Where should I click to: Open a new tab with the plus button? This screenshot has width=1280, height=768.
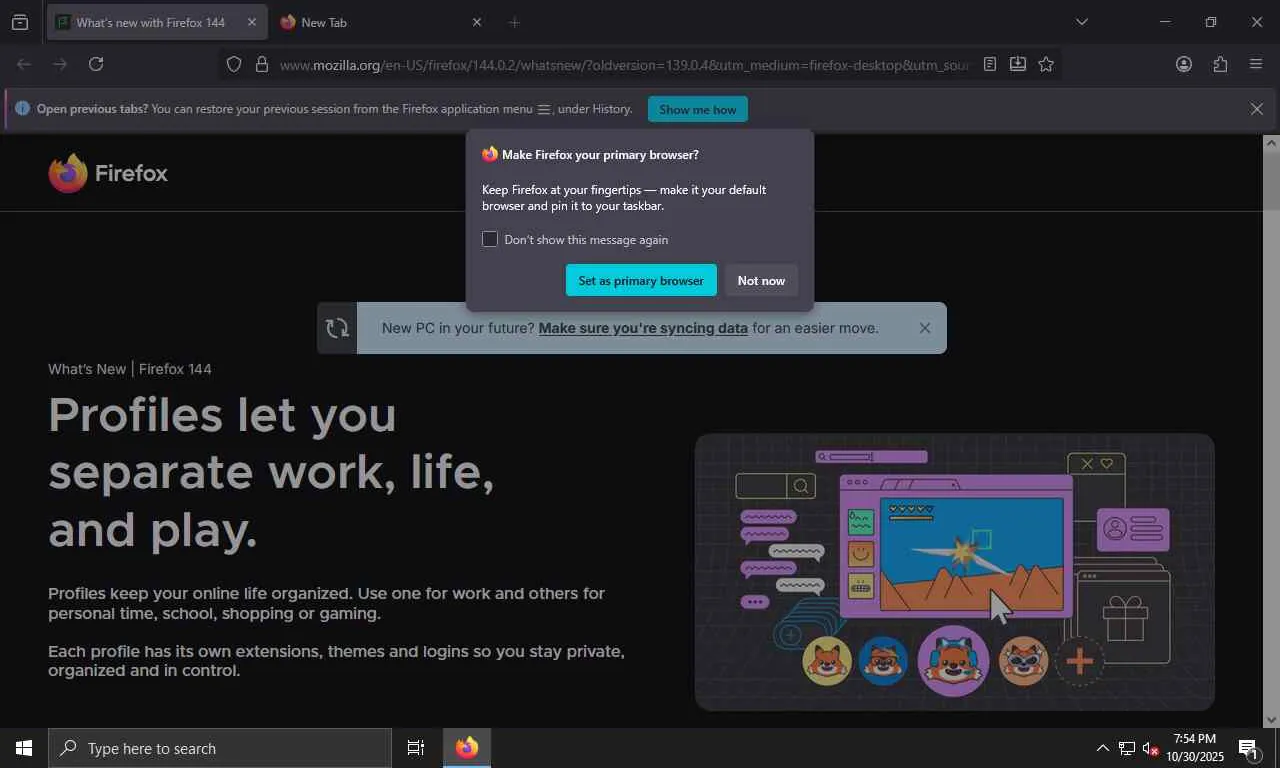514,22
